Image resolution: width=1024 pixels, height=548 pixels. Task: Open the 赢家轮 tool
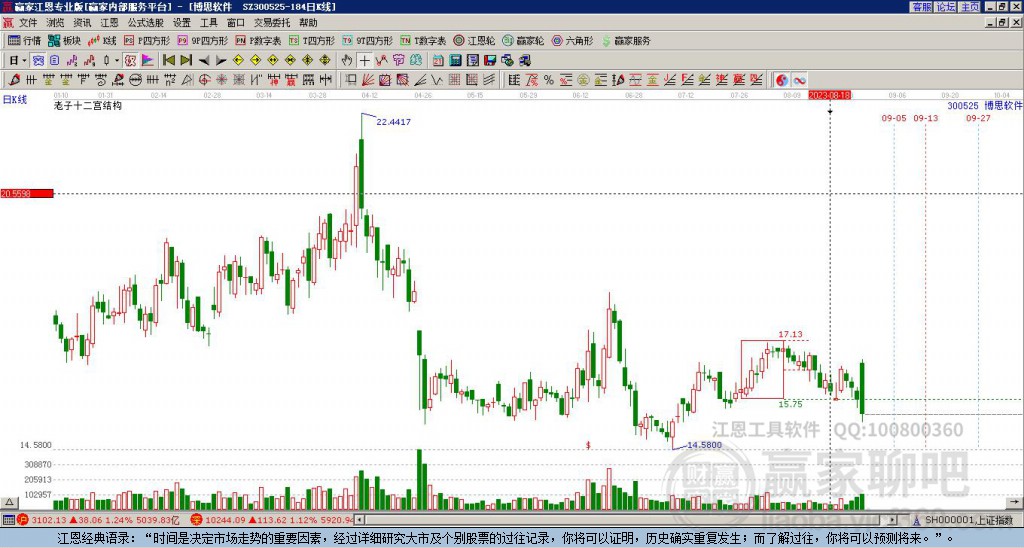[x=523, y=40]
